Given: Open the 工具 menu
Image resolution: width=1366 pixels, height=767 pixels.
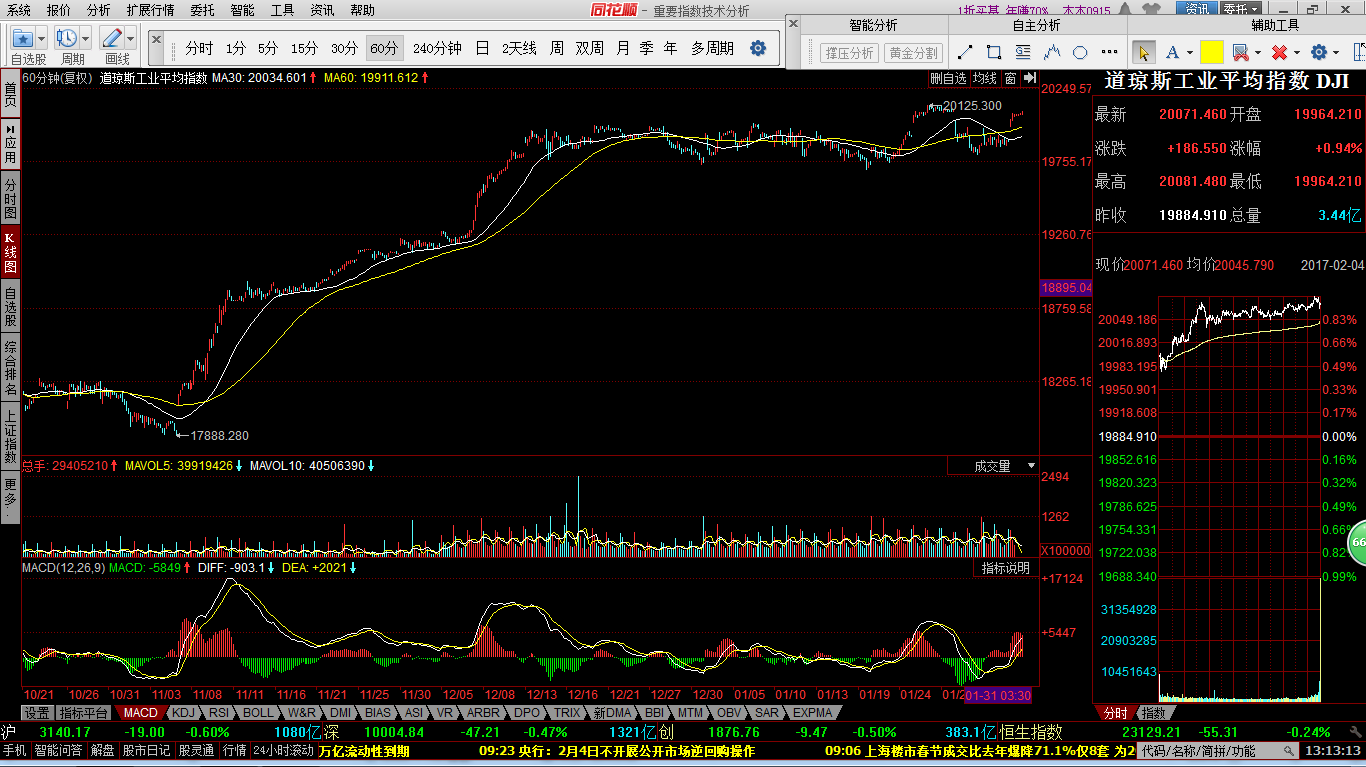Looking at the screenshot, I should click(x=282, y=10).
